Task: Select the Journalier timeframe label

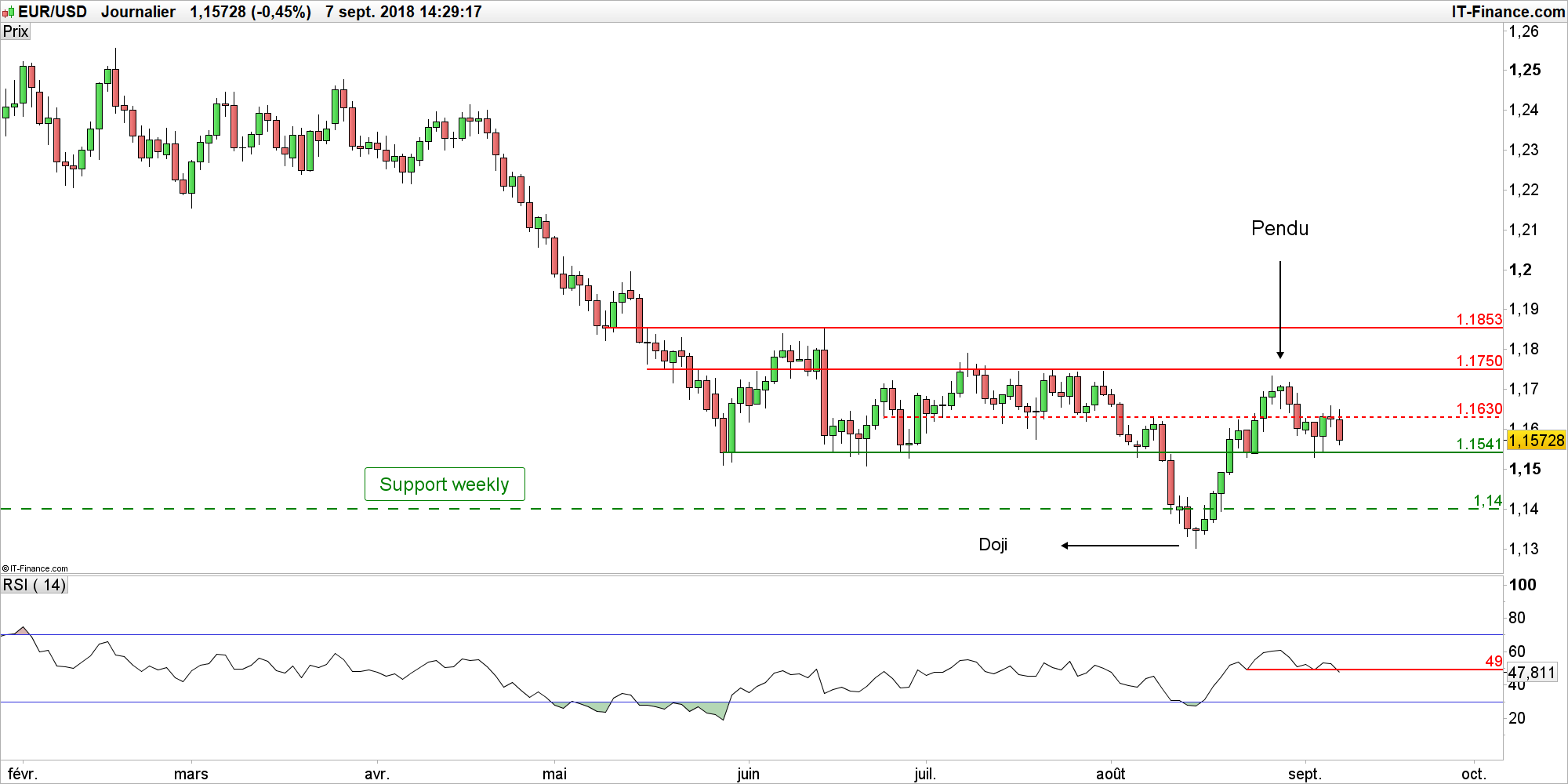Action: click(x=138, y=12)
